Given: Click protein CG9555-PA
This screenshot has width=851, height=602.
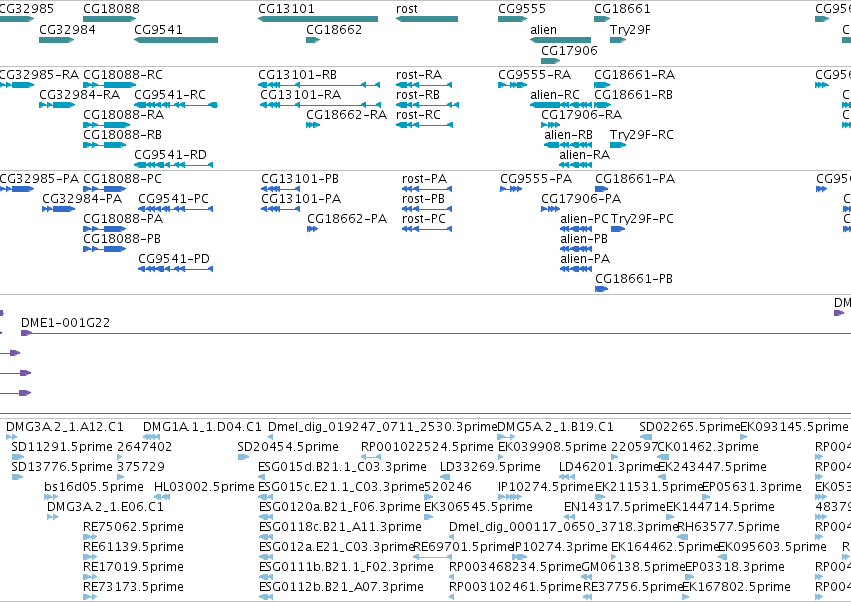Looking at the screenshot, I should [536, 179].
